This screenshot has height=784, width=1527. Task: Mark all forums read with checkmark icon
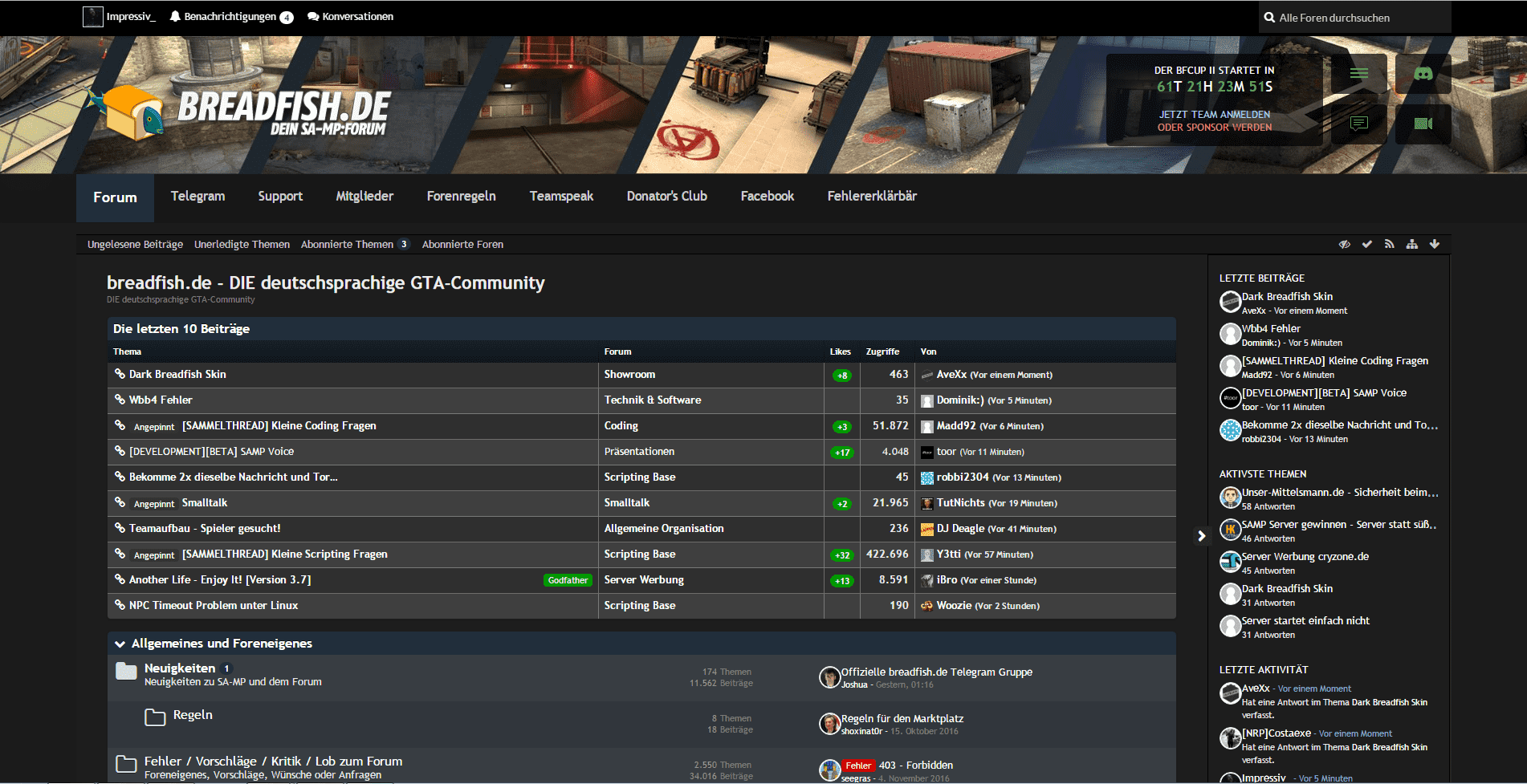click(1366, 244)
